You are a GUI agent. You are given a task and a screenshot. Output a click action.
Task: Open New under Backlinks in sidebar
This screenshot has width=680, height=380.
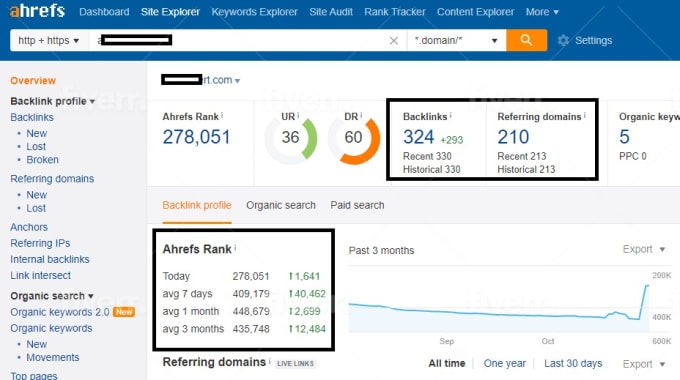point(36,133)
